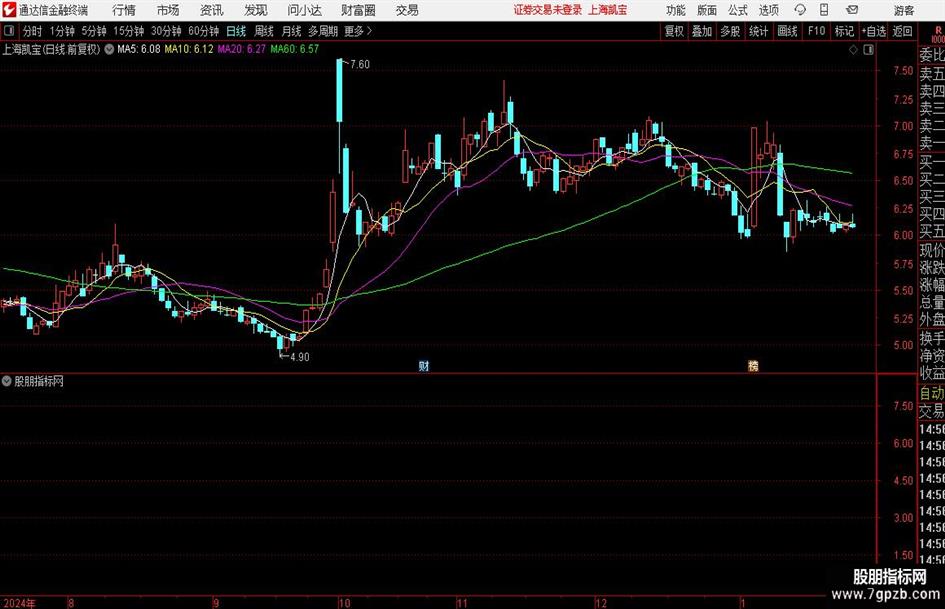Click the 财 marker on the chart
This screenshot has width=945, height=609.
pos(424,365)
